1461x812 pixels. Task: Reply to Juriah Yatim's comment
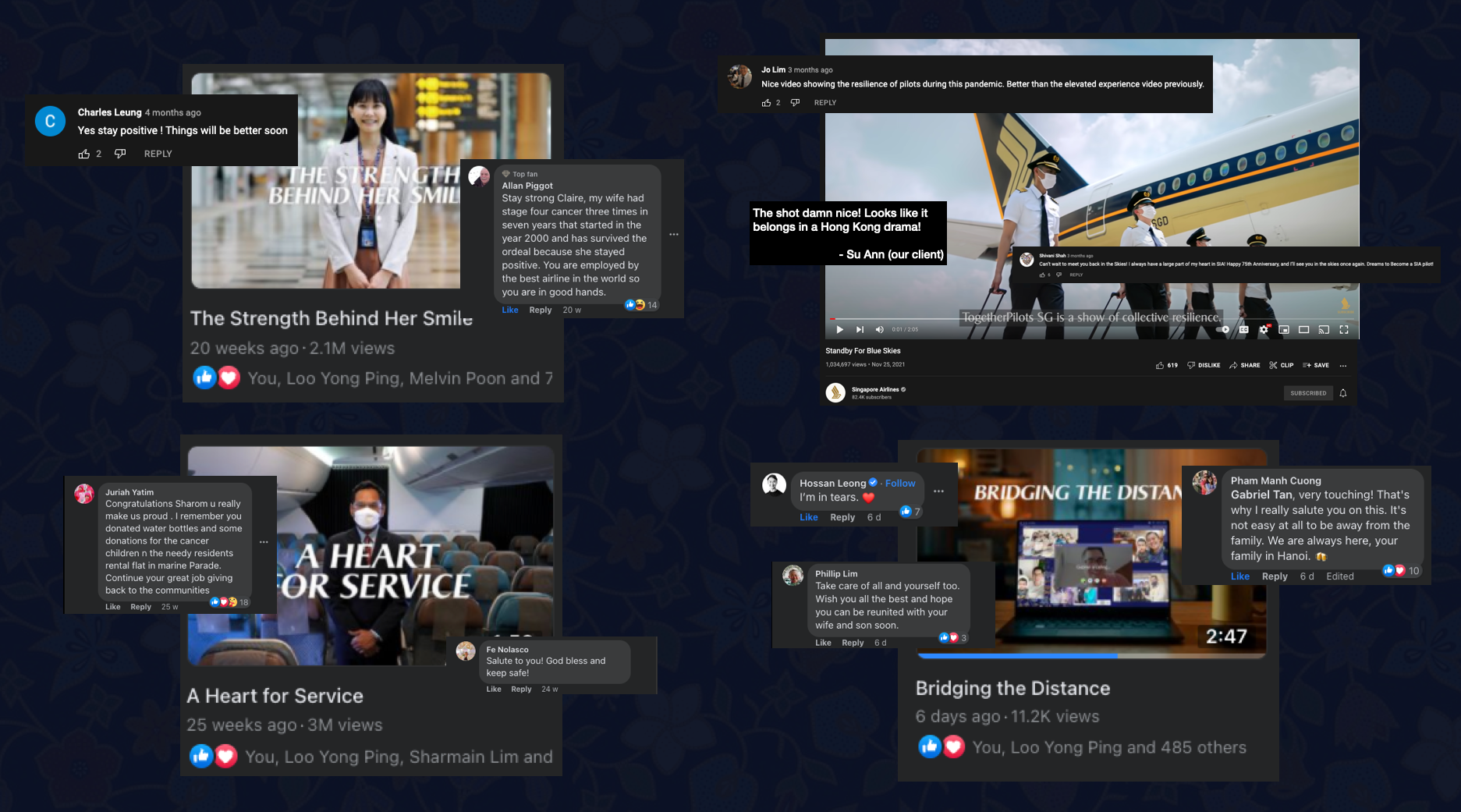tap(141, 607)
